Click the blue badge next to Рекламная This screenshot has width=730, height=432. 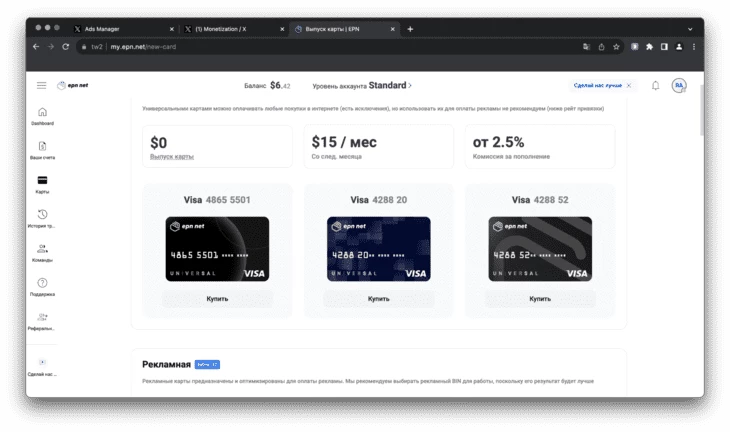(x=207, y=364)
